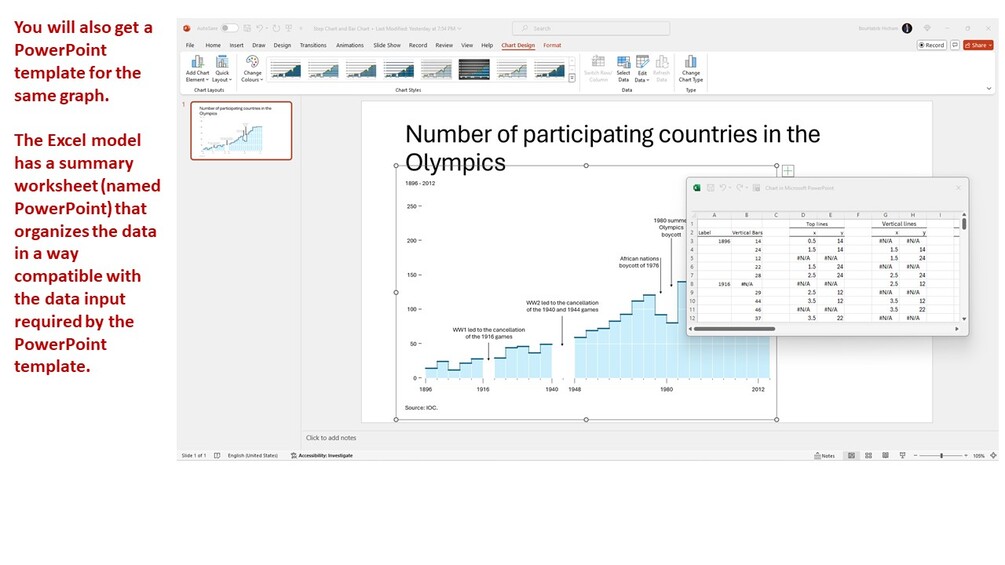The height and width of the screenshot is (565, 1005).
Task: Click Undo icon in chart data window
Action: coord(723,188)
